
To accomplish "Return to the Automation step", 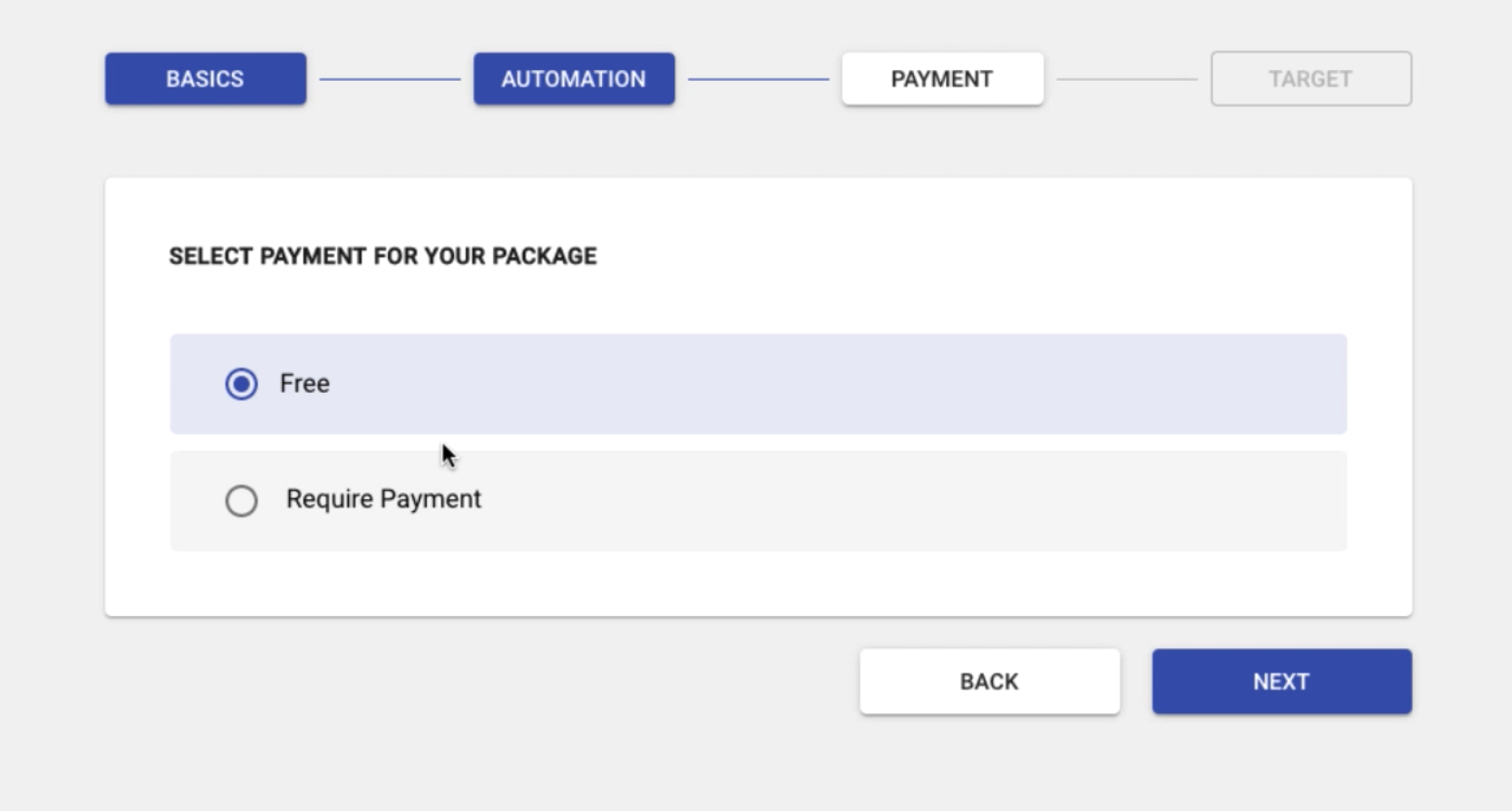I will click(574, 79).
